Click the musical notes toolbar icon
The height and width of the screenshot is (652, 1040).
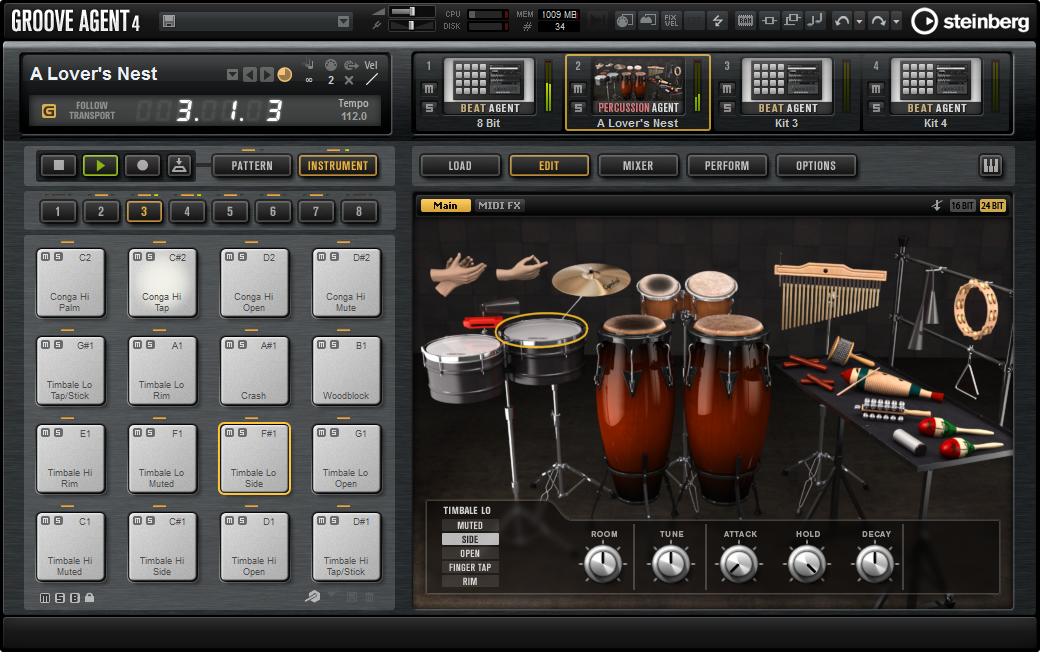tap(814, 21)
